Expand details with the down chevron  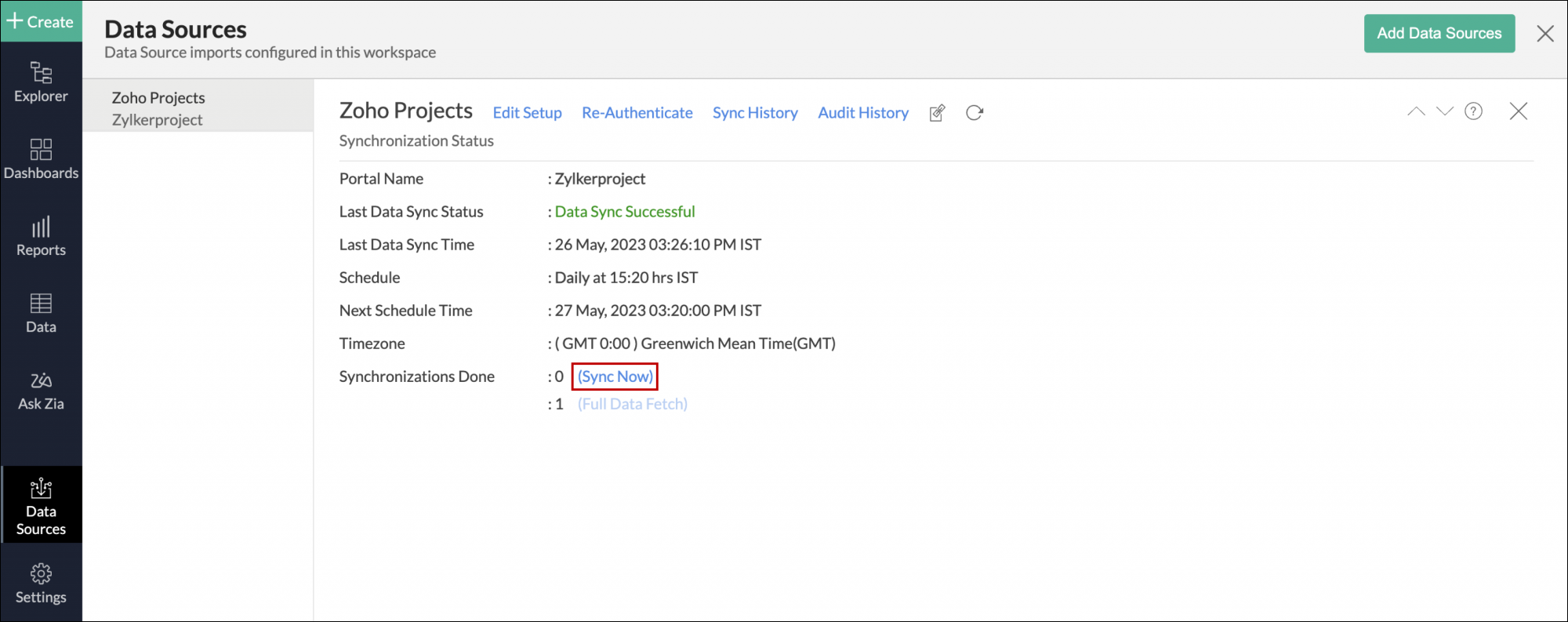point(1444,111)
